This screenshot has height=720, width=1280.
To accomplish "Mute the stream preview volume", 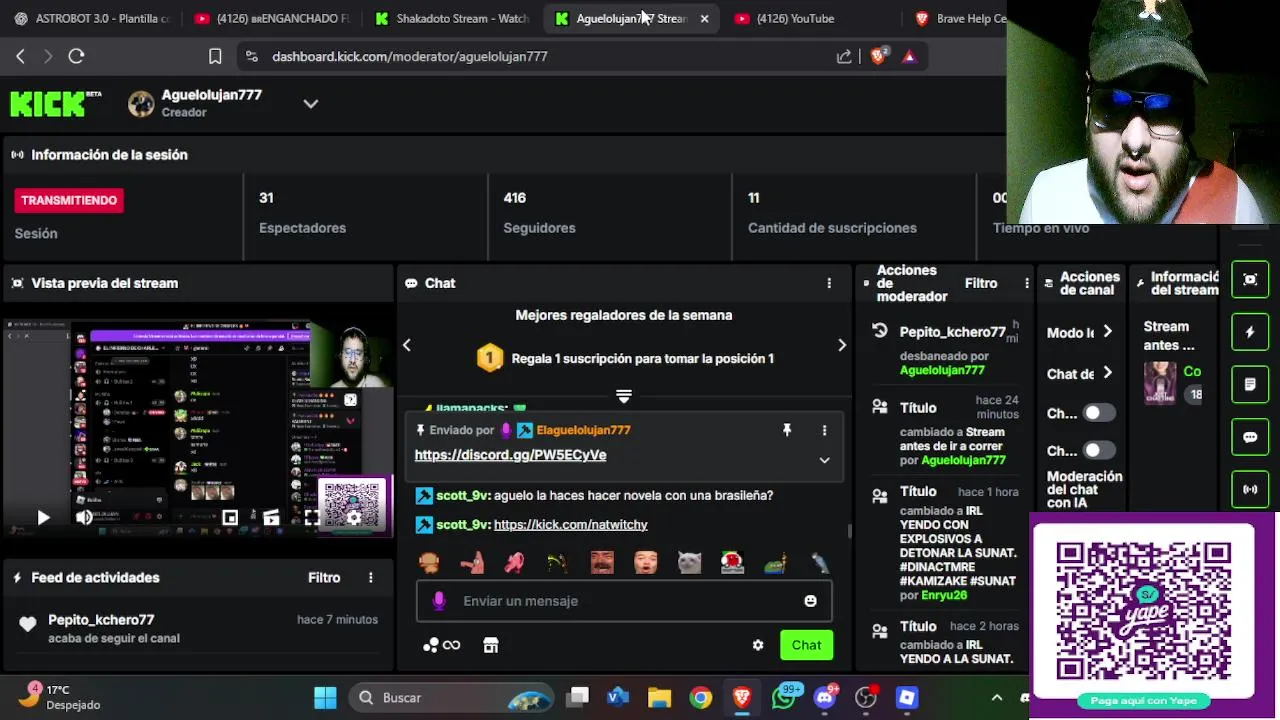I will click(84, 517).
